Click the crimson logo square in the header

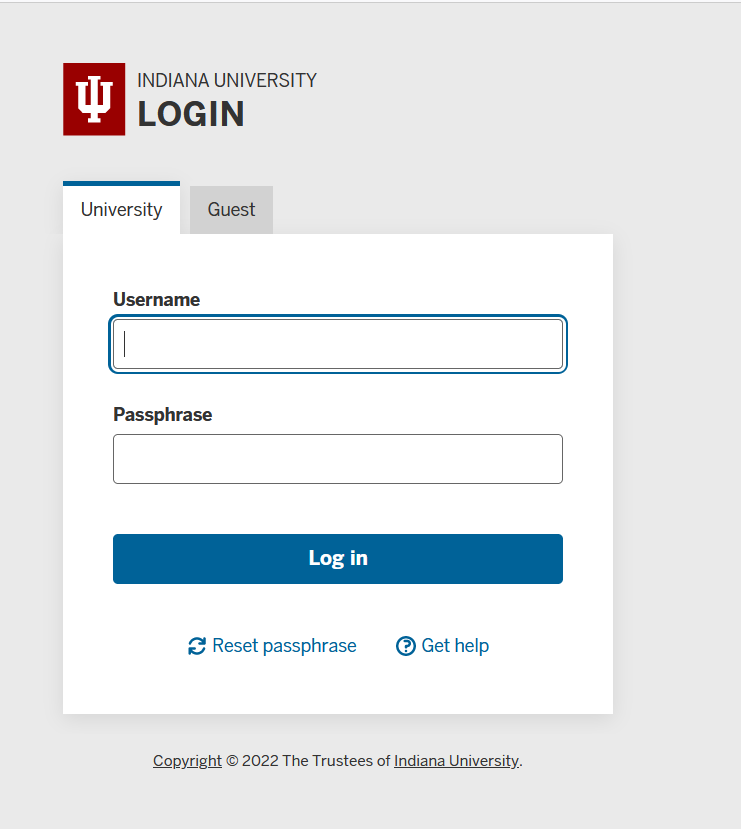[93, 99]
